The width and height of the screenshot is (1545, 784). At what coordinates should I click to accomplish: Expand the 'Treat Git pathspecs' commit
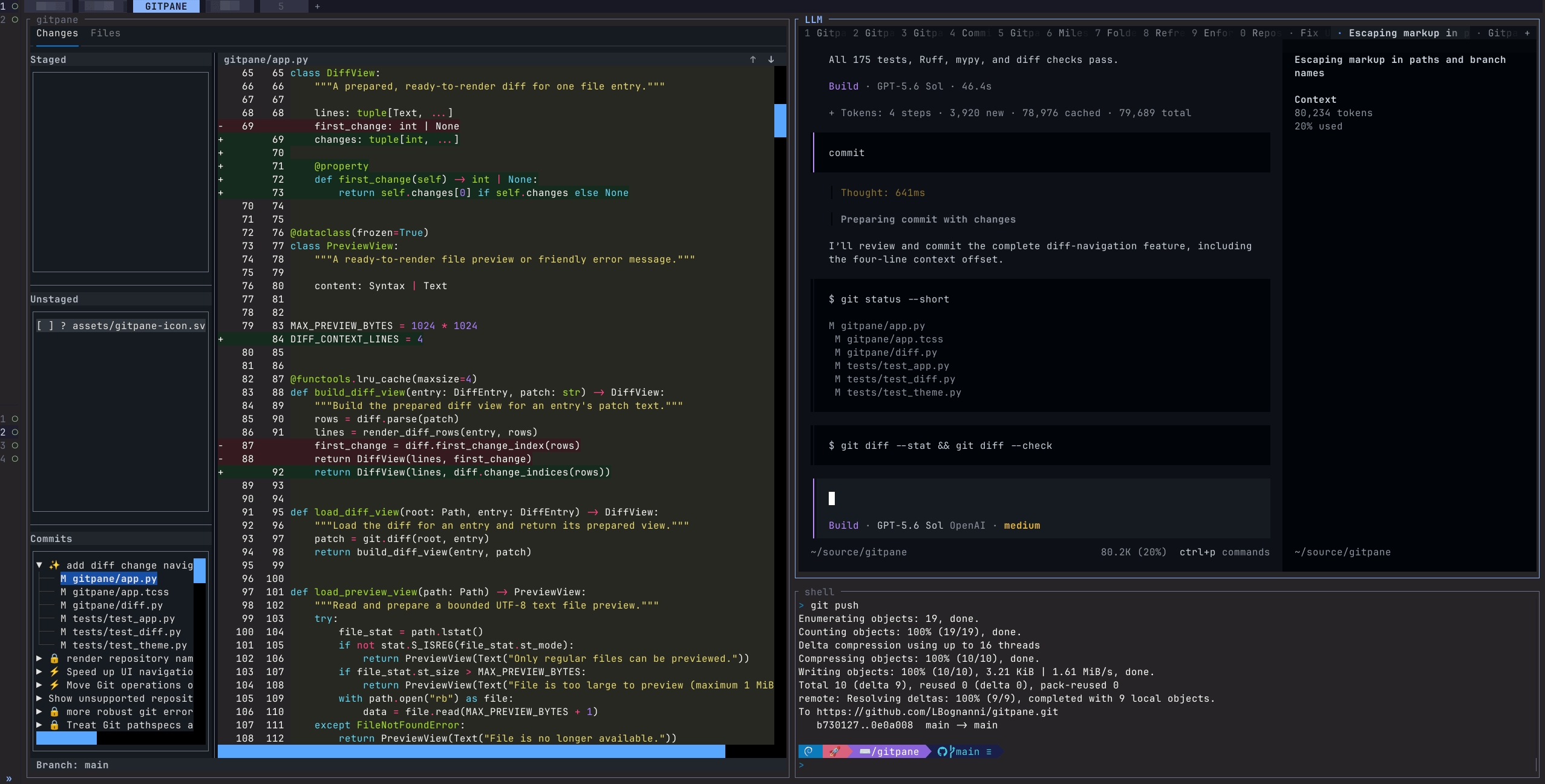pyautogui.click(x=39, y=725)
